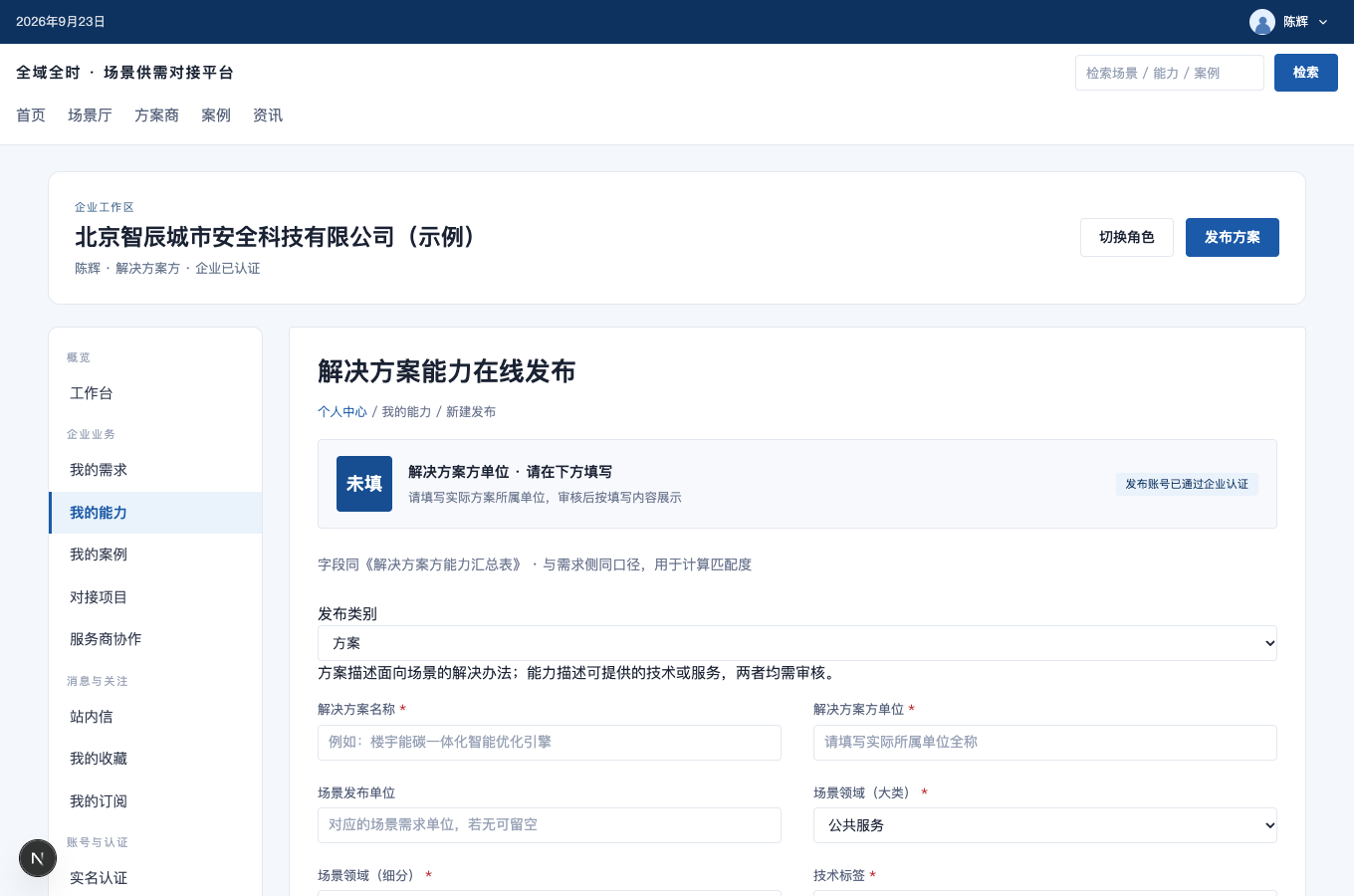Image resolution: width=1354 pixels, height=896 pixels.
Task: Click the 发布方案 button
Action: pyautogui.click(x=1233, y=237)
